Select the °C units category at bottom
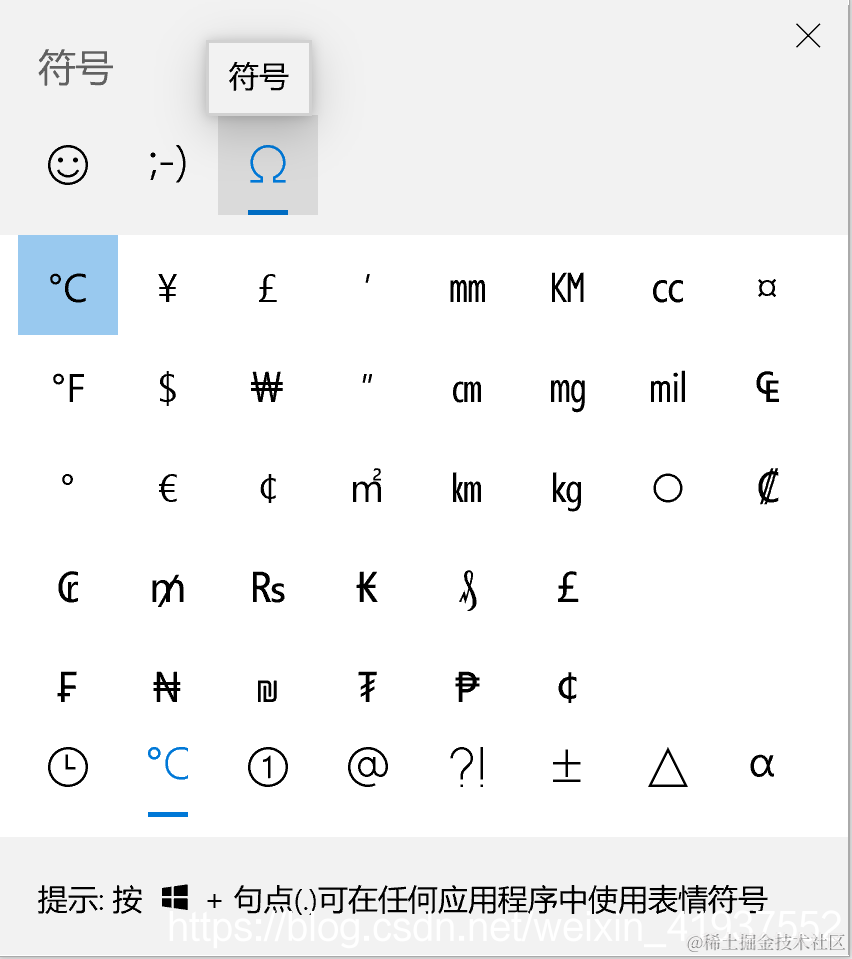The image size is (852, 959). [168, 766]
